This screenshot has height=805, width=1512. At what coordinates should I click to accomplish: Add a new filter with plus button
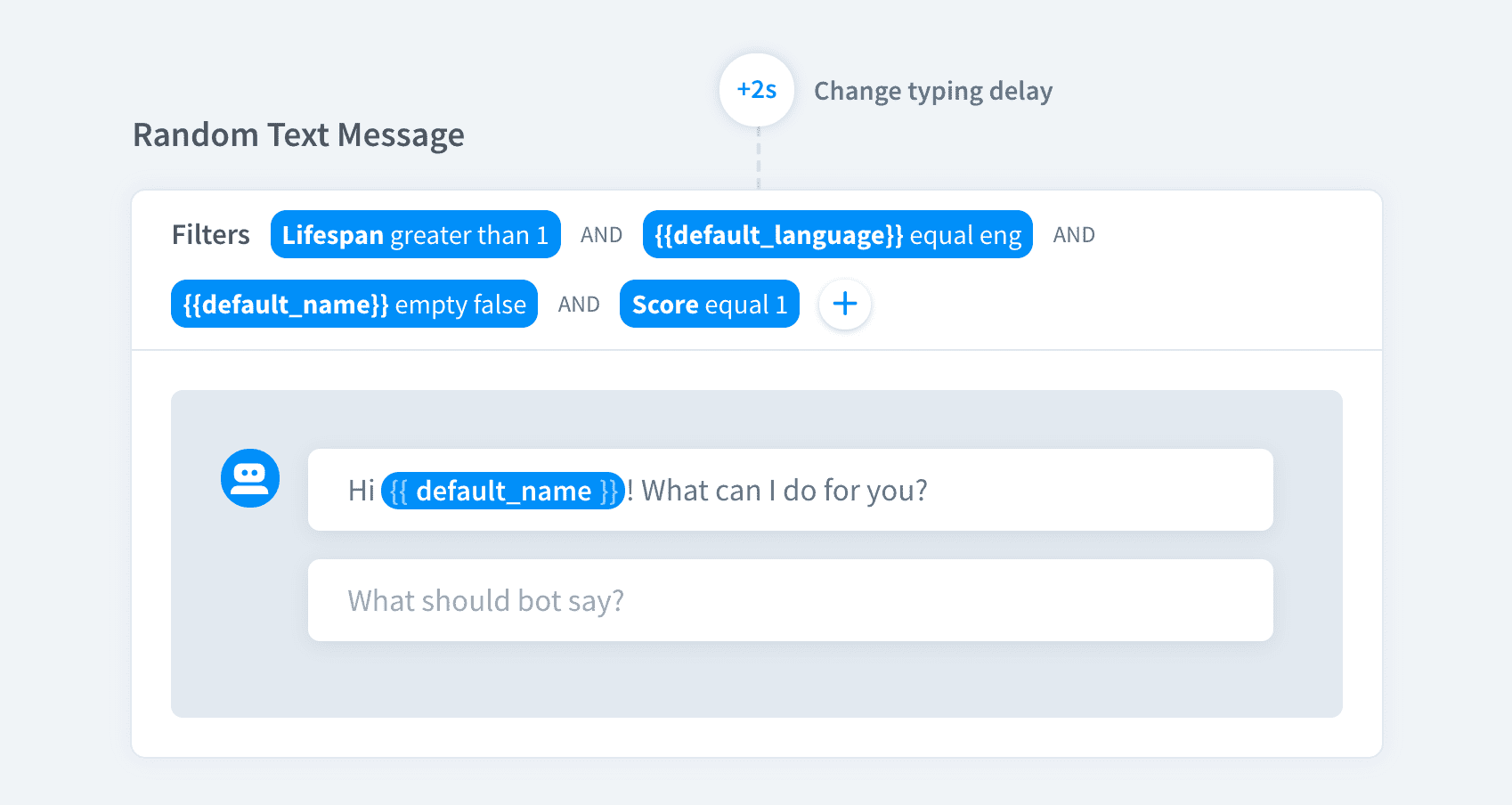coord(844,305)
